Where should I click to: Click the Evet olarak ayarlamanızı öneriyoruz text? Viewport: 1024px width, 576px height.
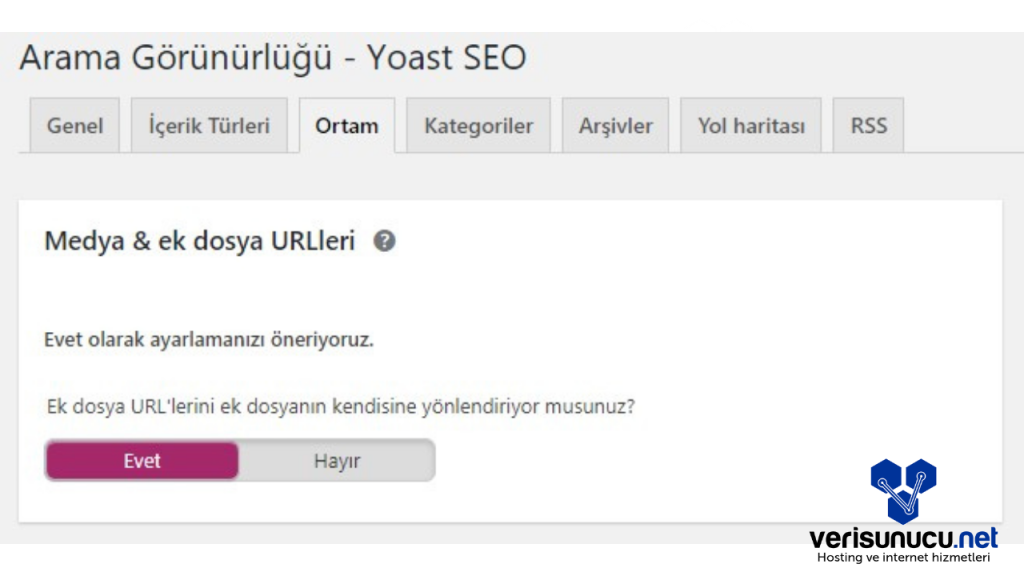209,340
